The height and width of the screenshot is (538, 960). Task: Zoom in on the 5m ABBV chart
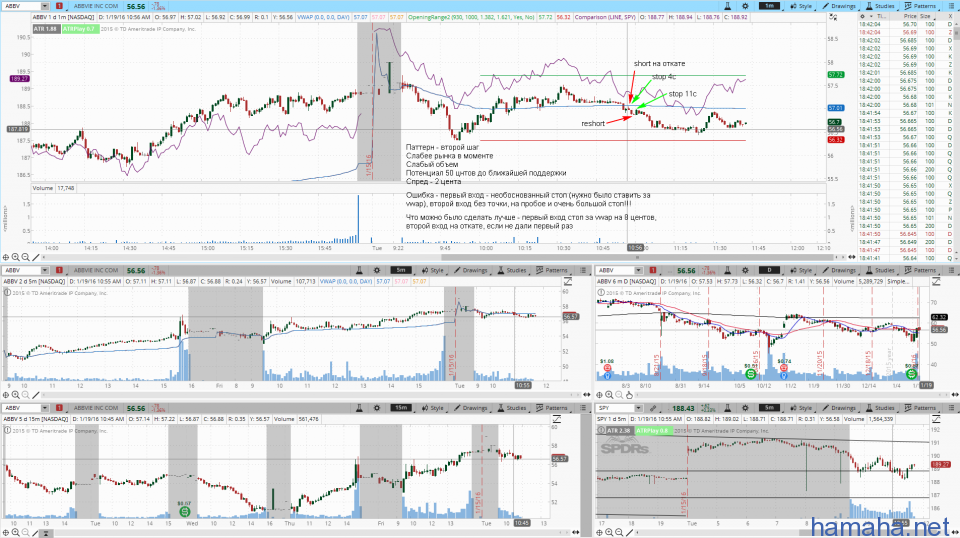point(15,395)
